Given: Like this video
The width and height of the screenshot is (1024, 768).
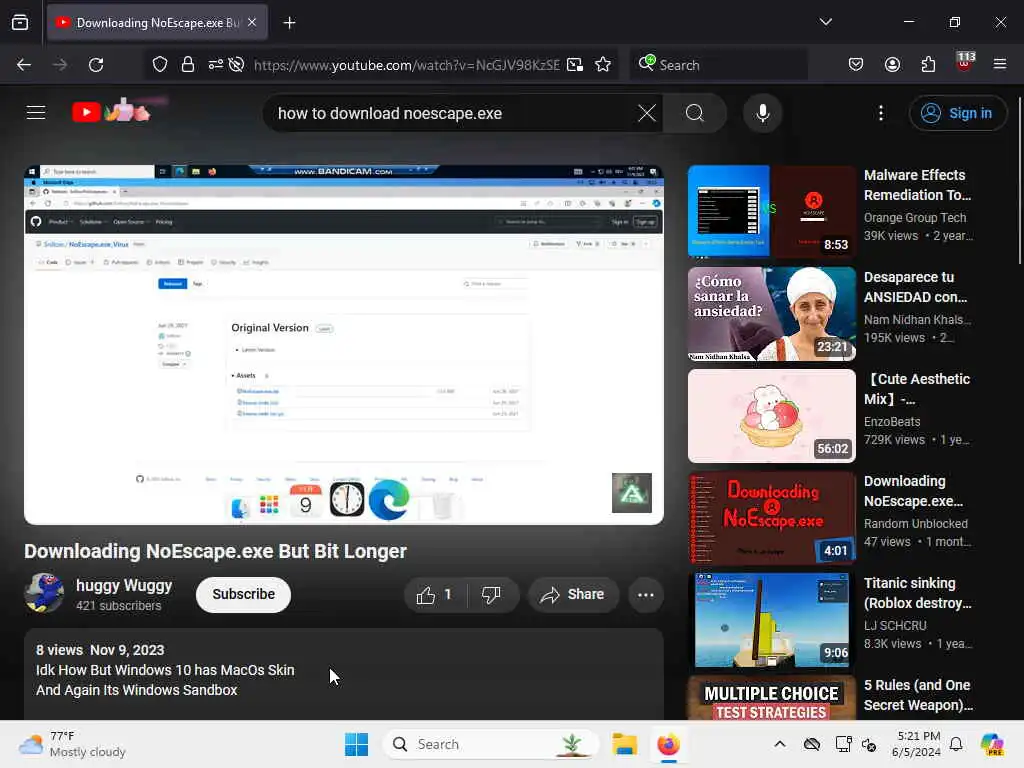Looking at the screenshot, I should (x=435, y=595).
